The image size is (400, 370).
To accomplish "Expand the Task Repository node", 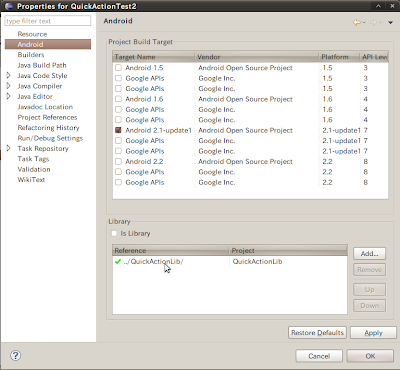I will 9,148.
